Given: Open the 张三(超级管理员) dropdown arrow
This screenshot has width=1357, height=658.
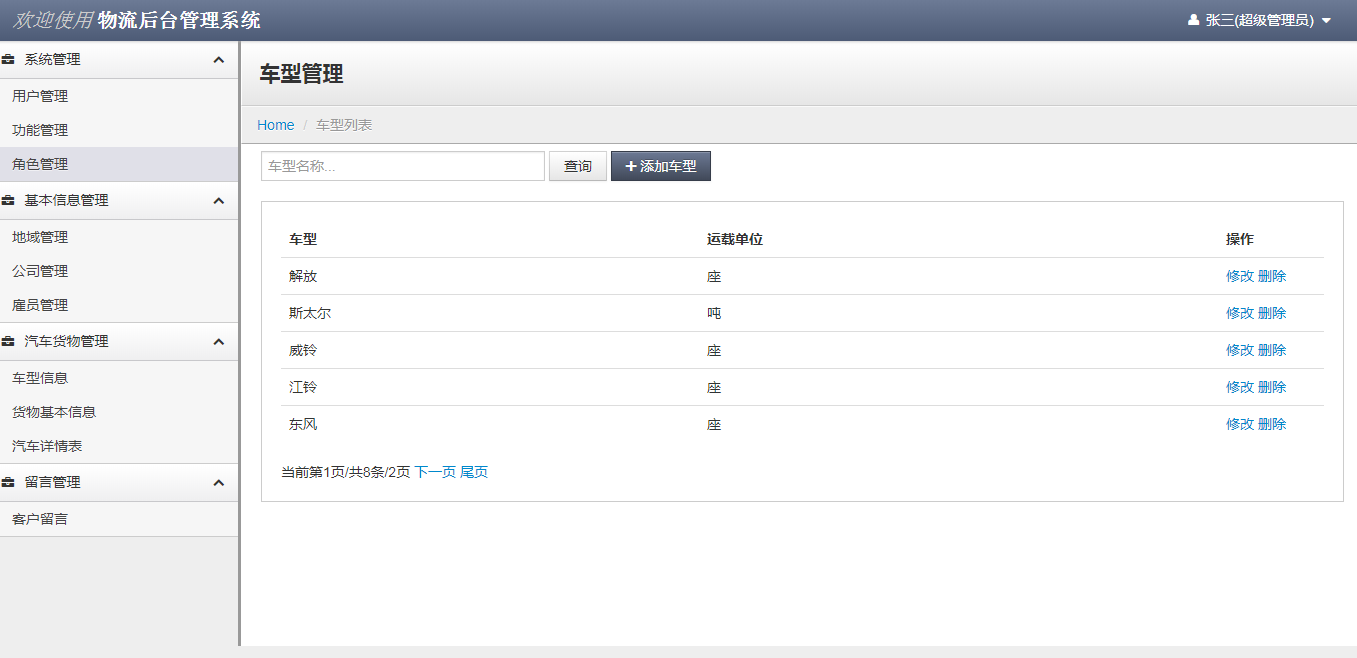Looking at the screenshot, I should coord(1326,21).
